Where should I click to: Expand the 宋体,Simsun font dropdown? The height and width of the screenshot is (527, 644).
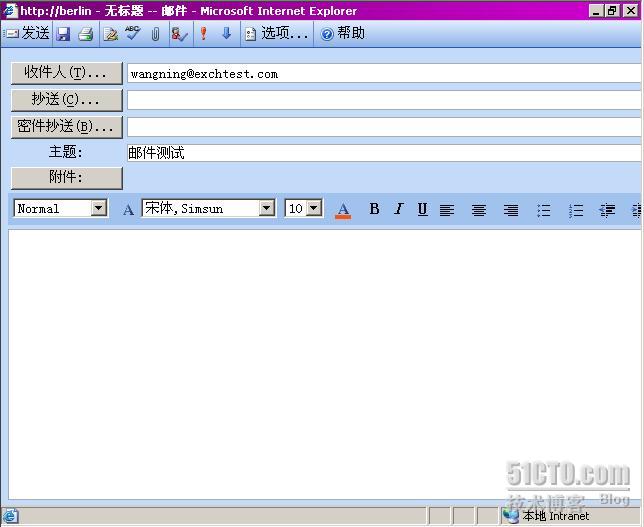267,209
